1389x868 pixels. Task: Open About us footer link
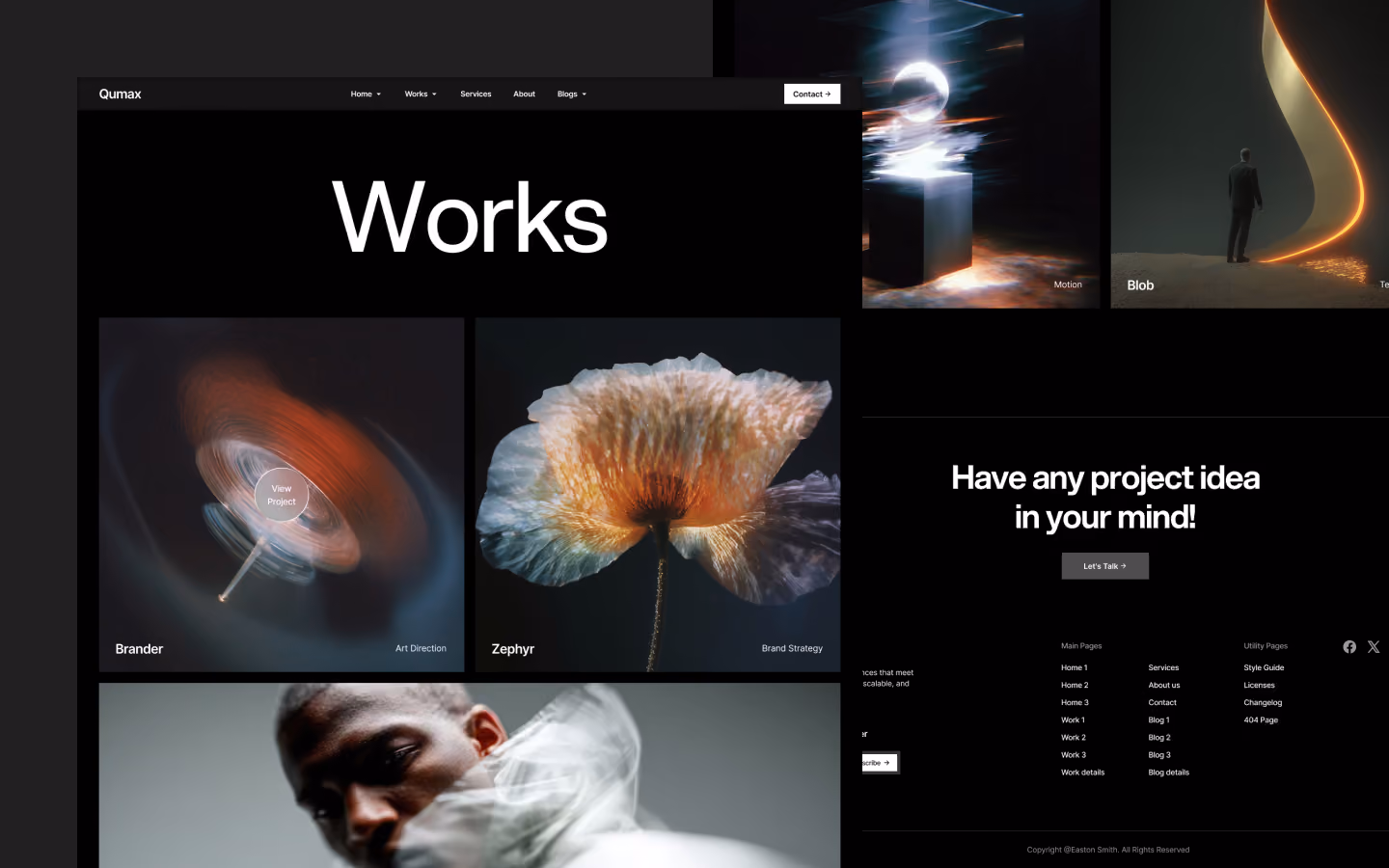coord(1164,685)
